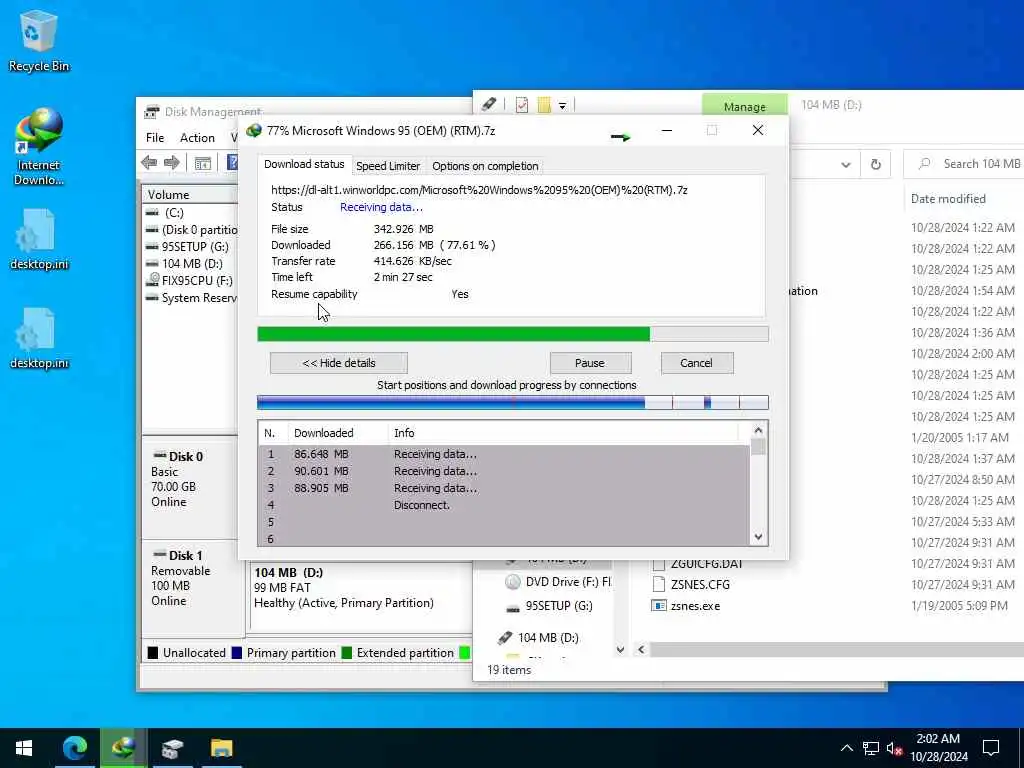
Task: Select the upper desktop.ini file icon
Action: coord(39,238)
